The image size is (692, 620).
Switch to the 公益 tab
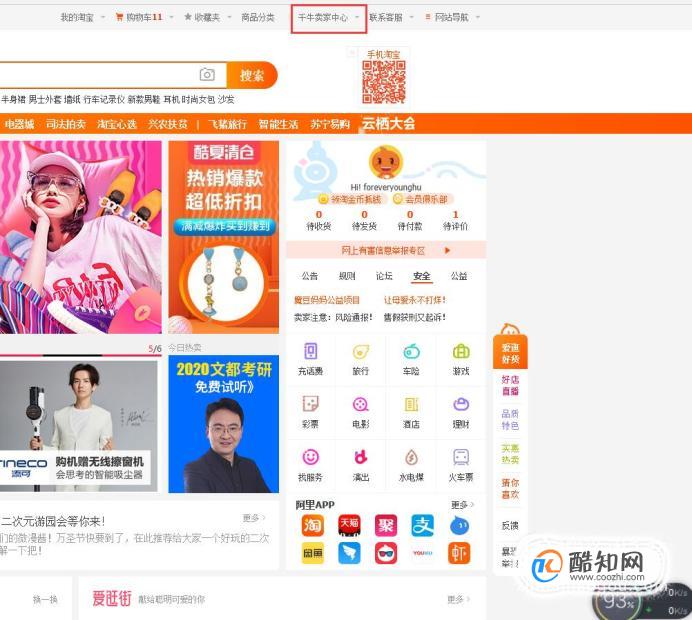(459, 276)
